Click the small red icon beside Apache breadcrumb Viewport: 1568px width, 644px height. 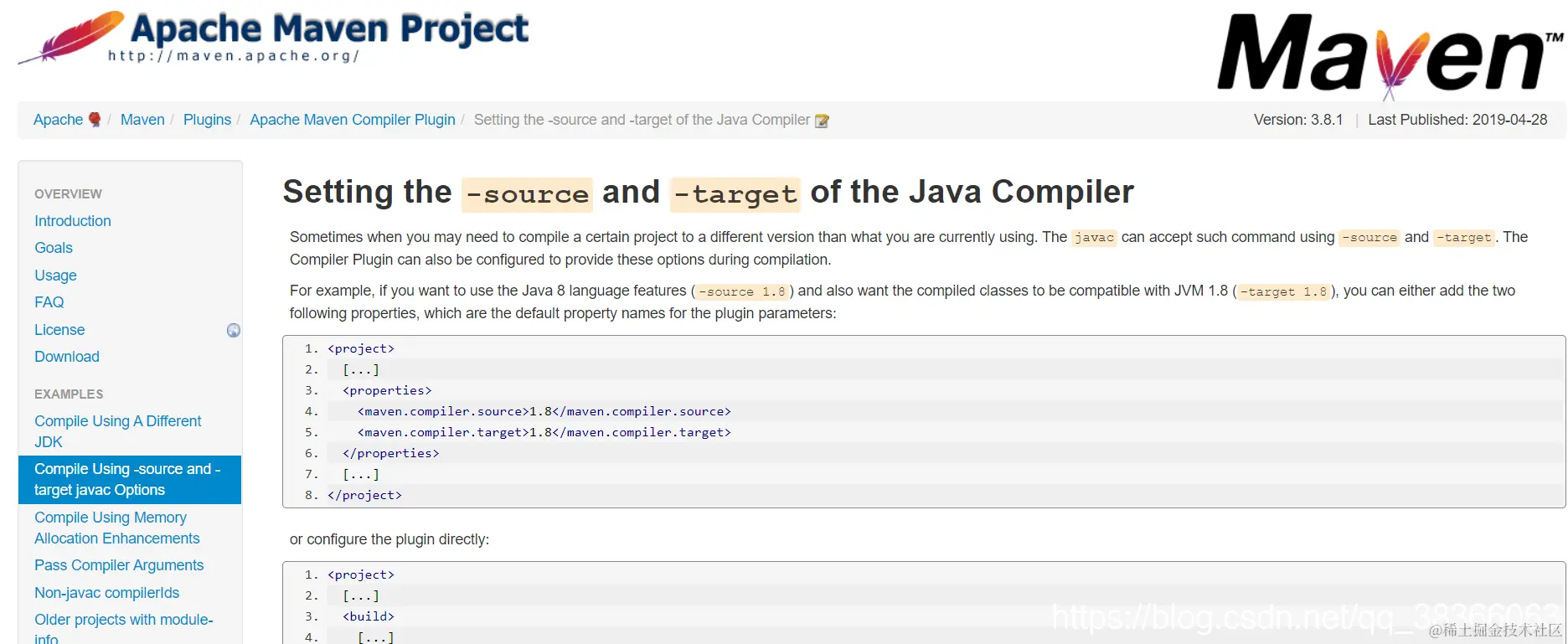pos(95,120)
